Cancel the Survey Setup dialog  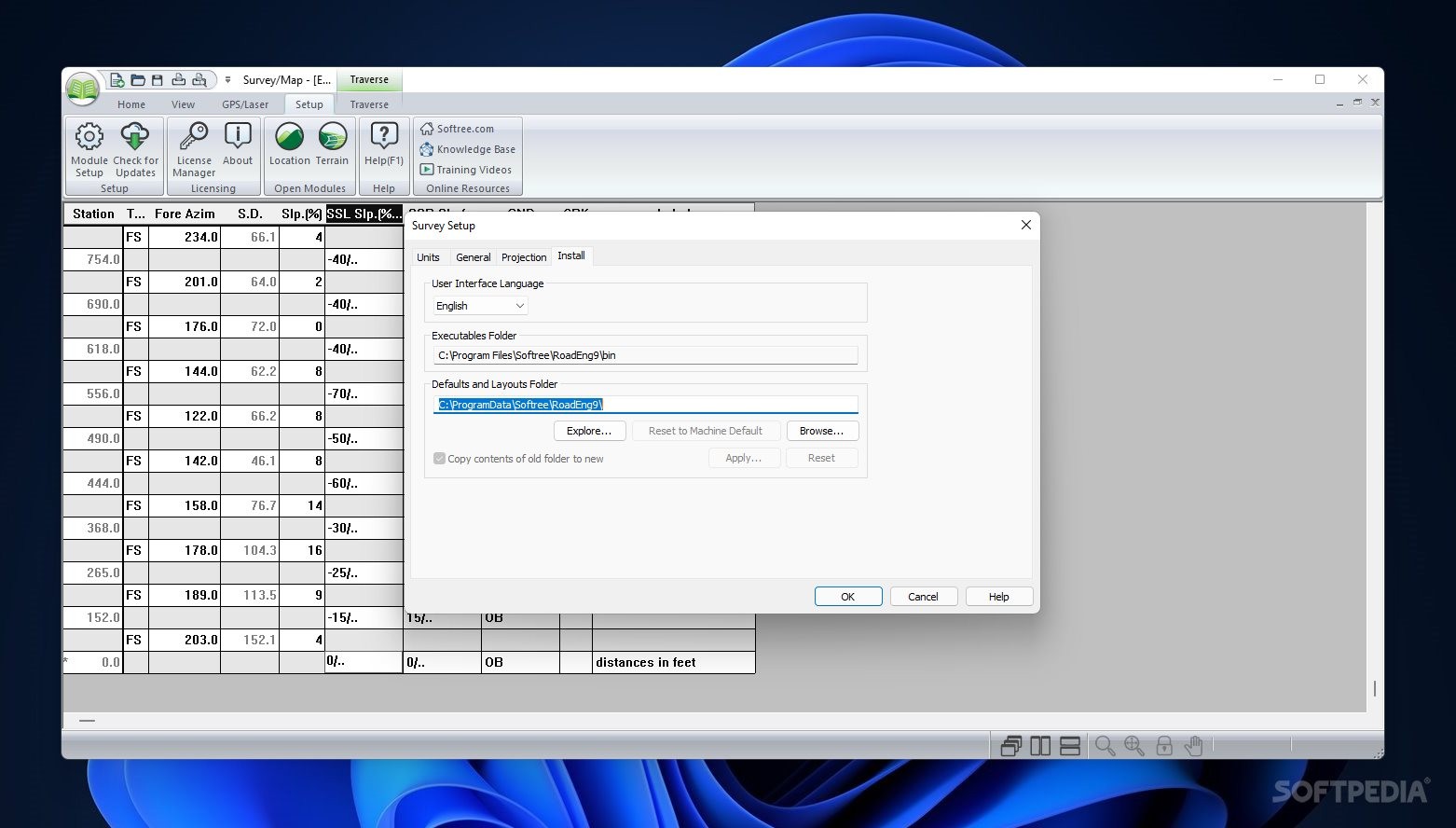point(924,597)
